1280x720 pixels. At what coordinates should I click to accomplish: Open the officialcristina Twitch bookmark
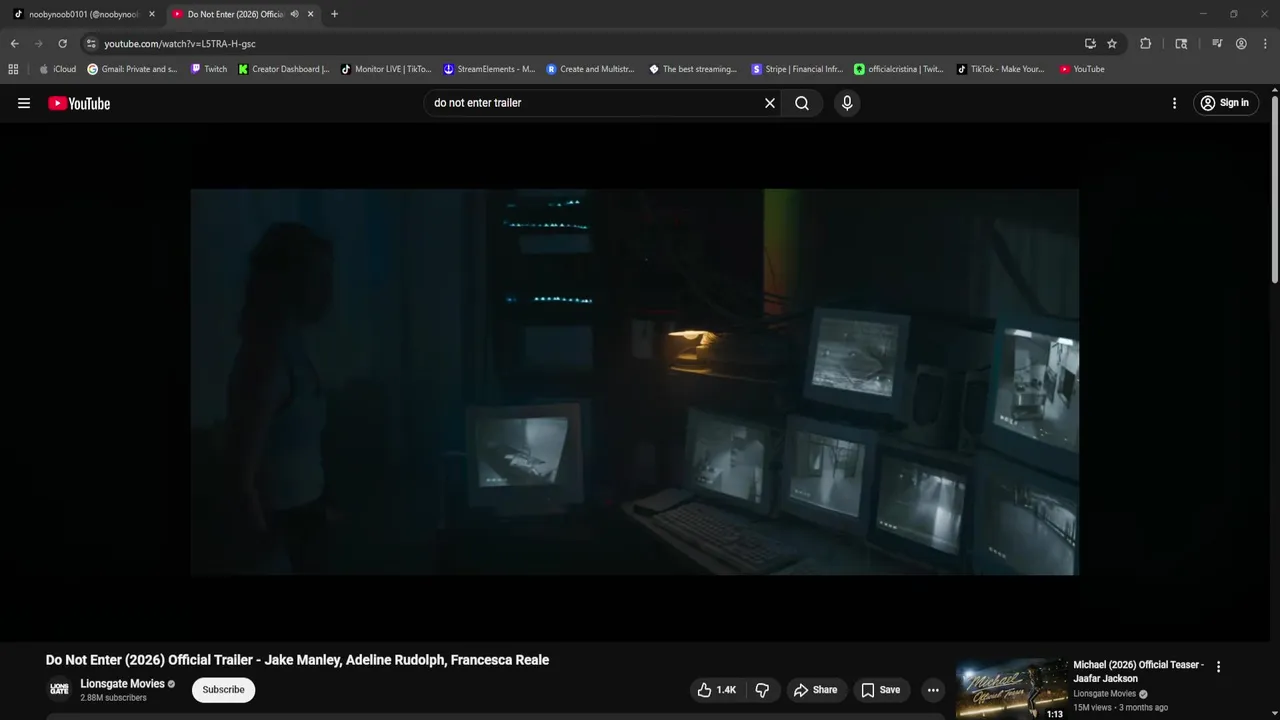click(899, 69)
